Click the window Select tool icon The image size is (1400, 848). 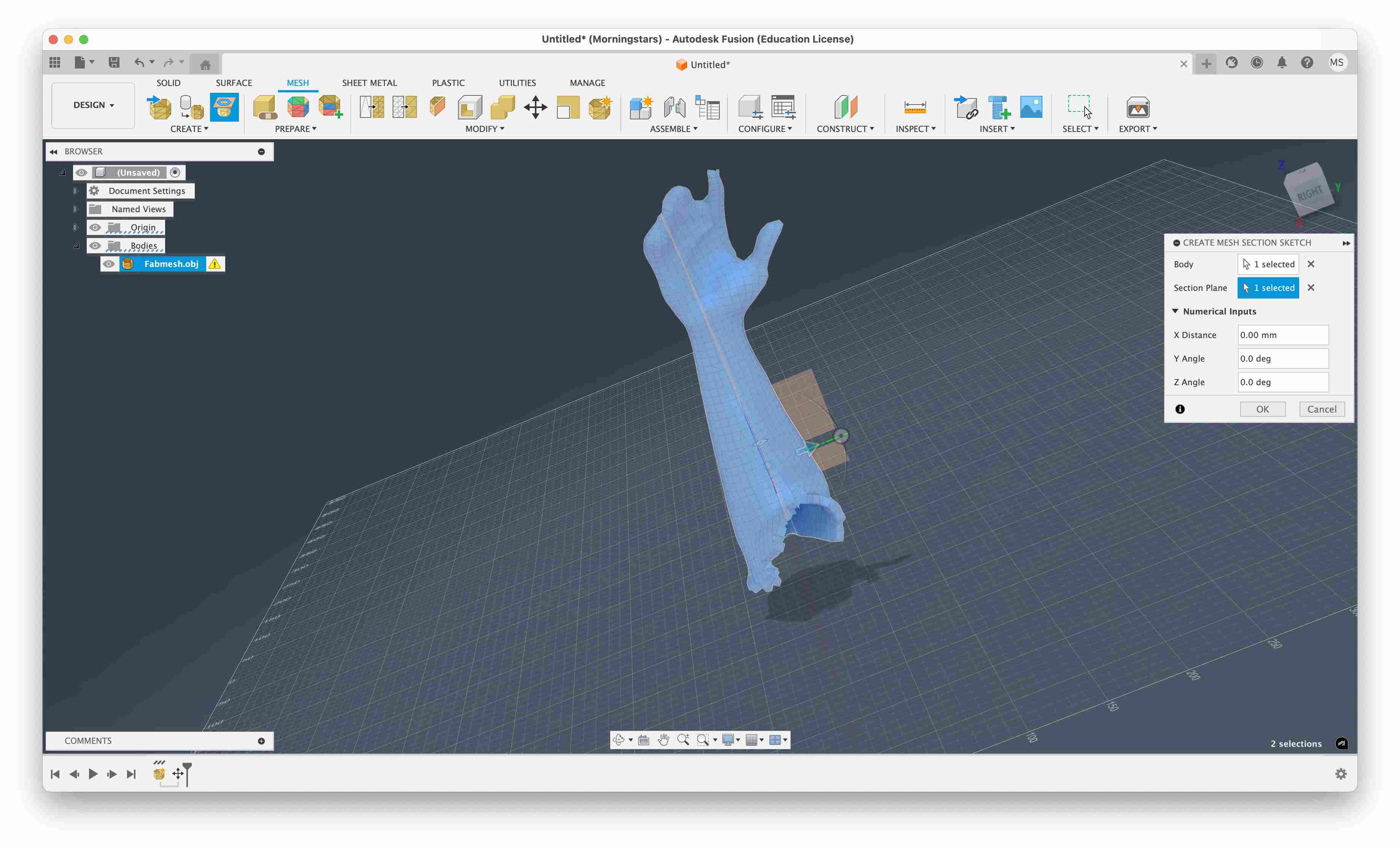pos(1080,107)
